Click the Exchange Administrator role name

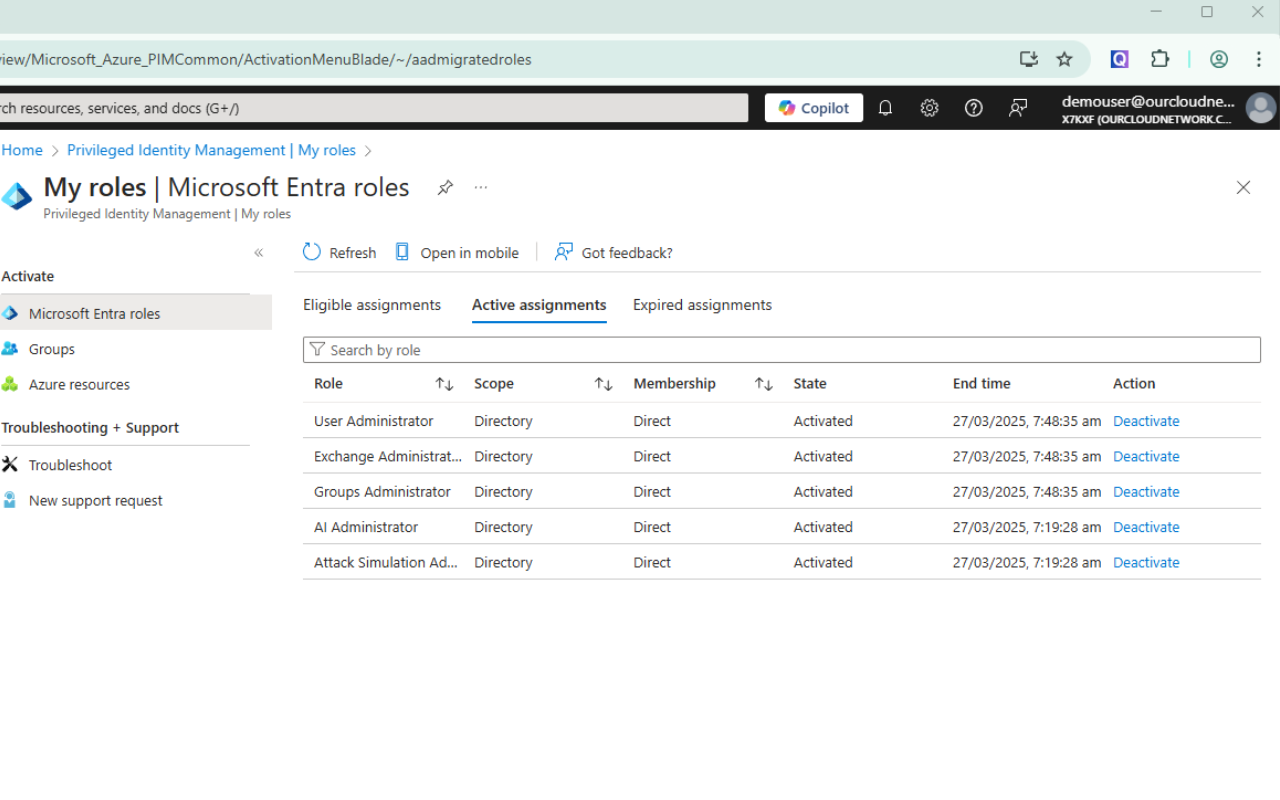(x=388, y=456)
